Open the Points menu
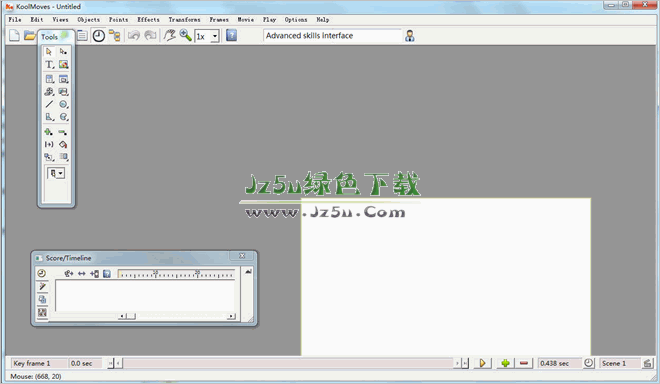Viewport: 660px width, 384px height. 118,20
